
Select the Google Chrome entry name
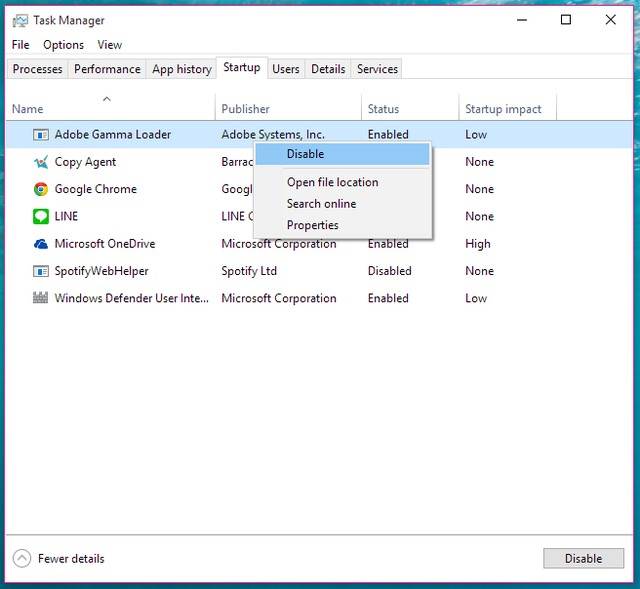96,189
